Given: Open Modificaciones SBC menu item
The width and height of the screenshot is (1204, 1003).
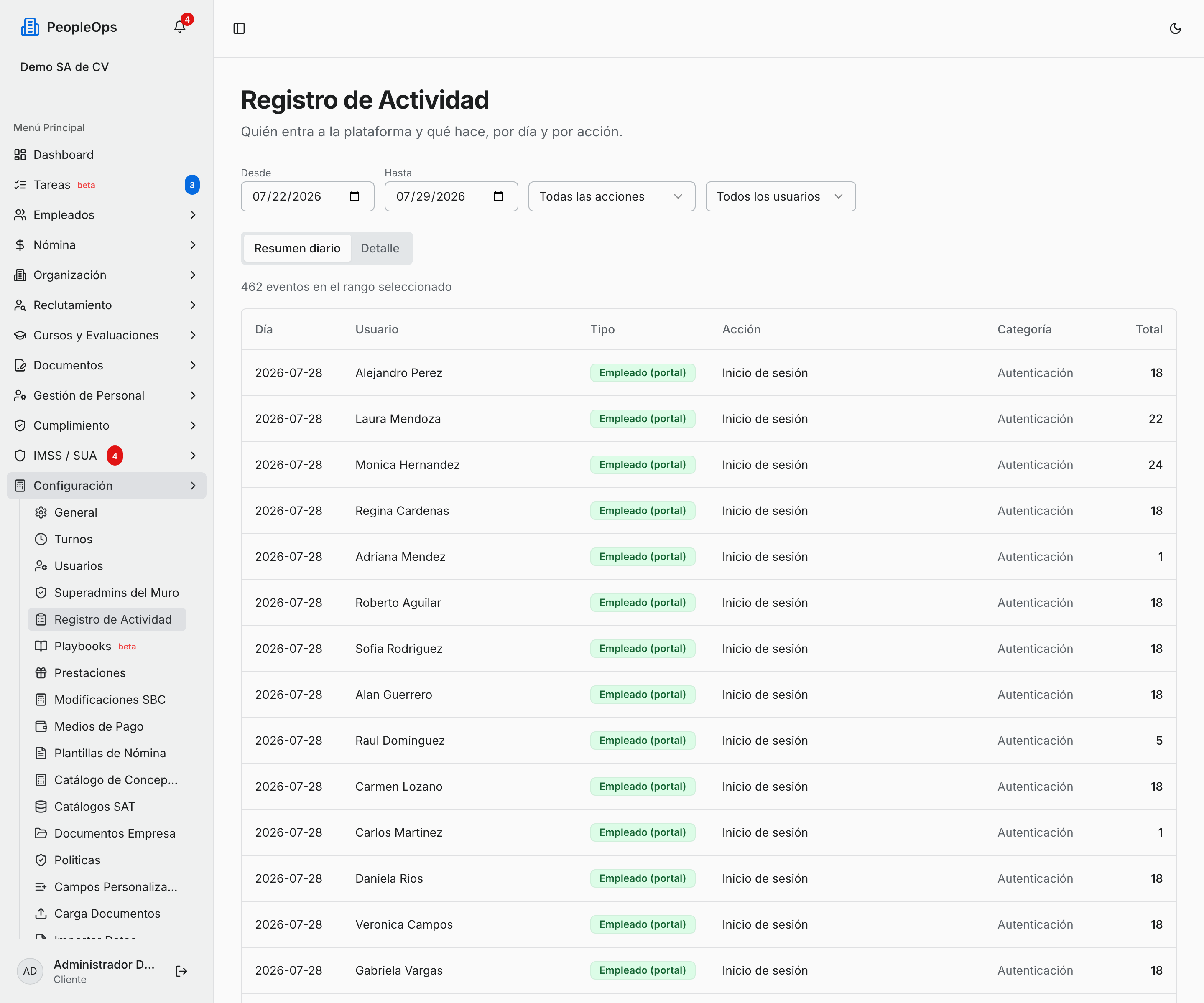Looking at the screenshot, I should pos(107,700).
